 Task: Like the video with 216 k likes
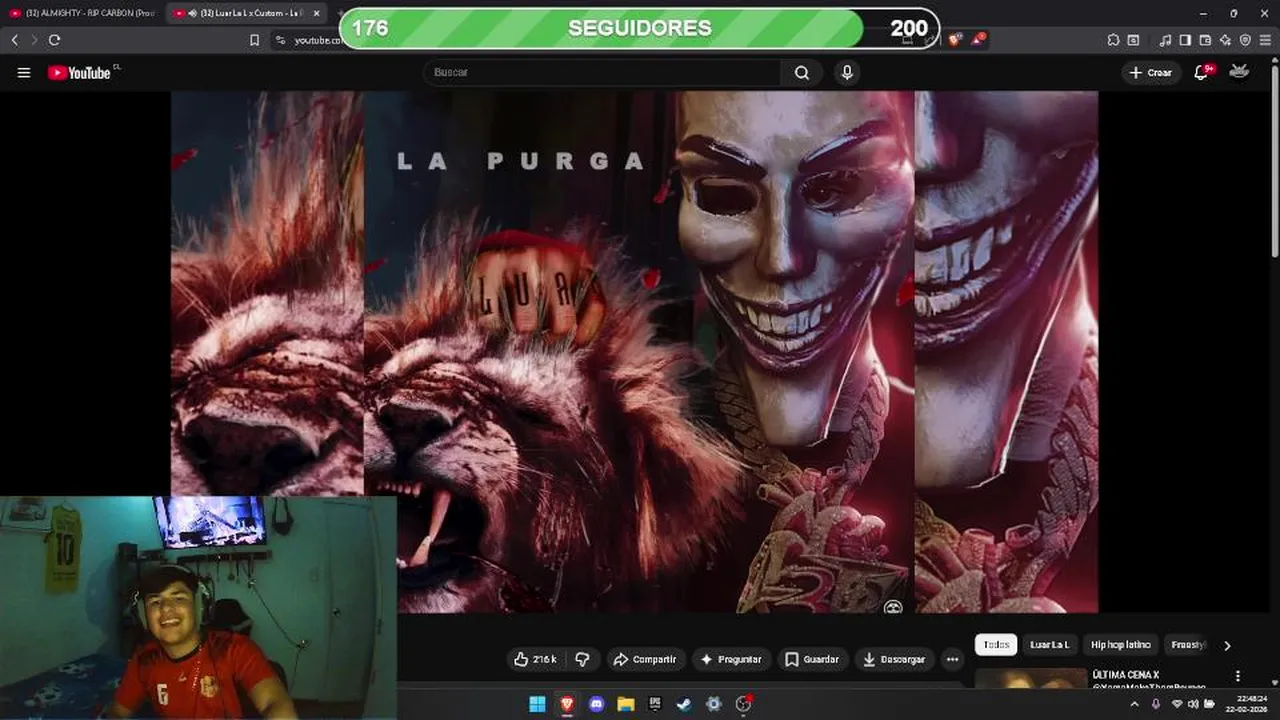535,659
